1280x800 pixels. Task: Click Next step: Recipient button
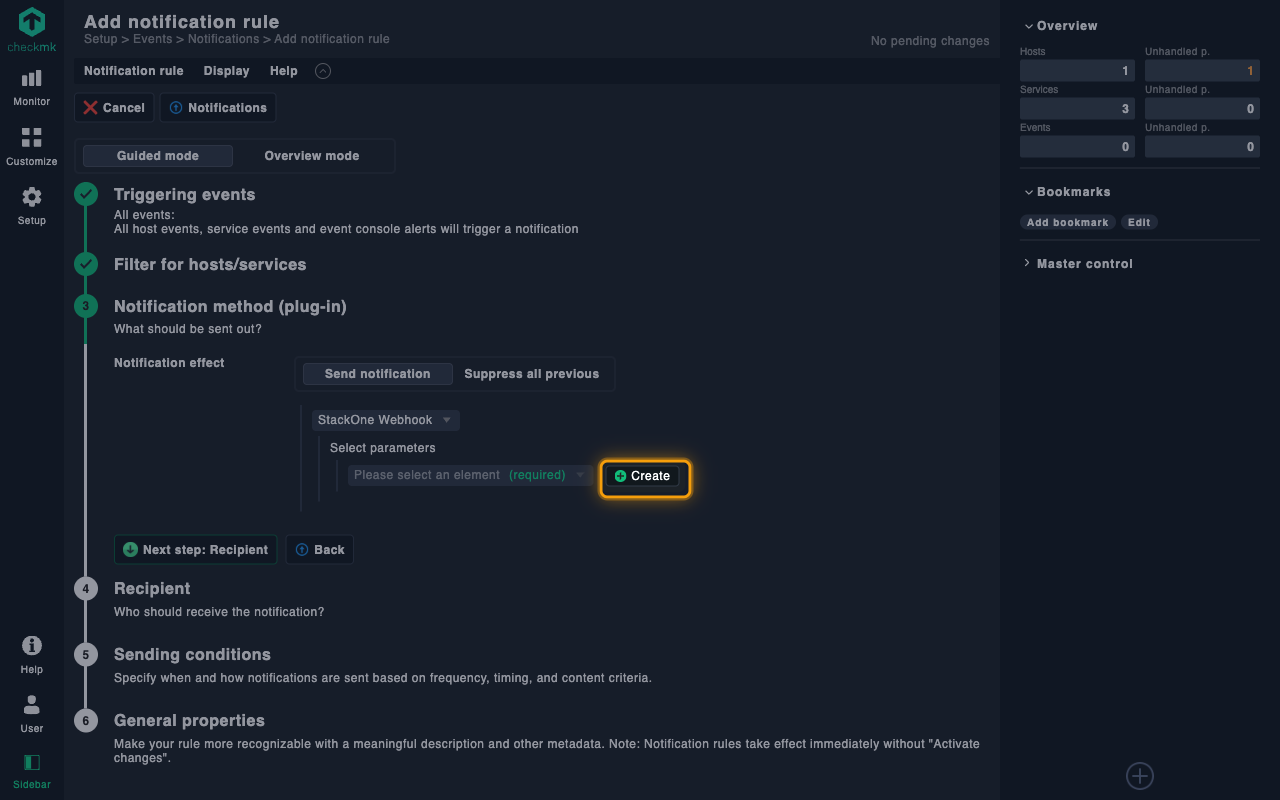tap(195, 550)
